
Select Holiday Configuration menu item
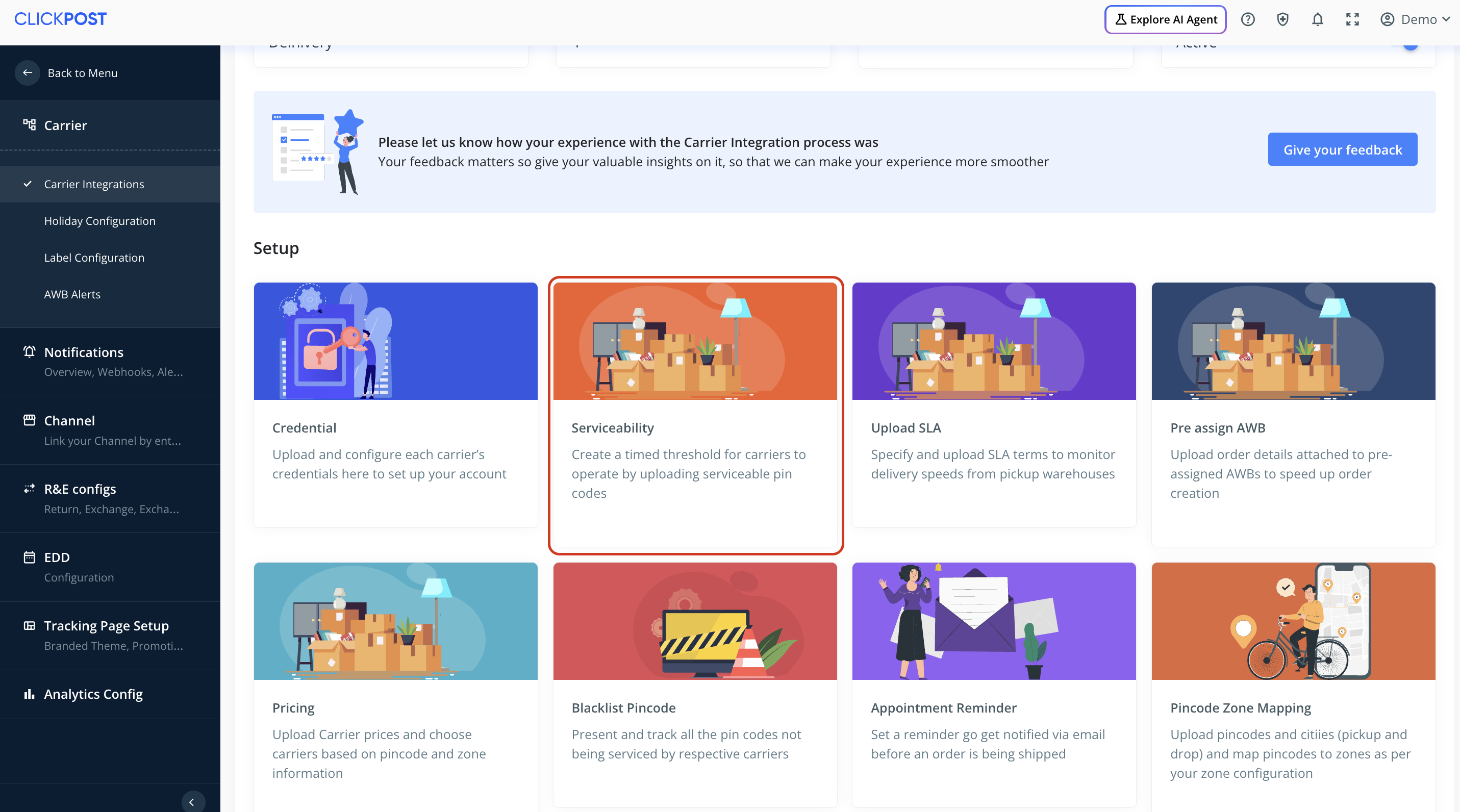100,221
